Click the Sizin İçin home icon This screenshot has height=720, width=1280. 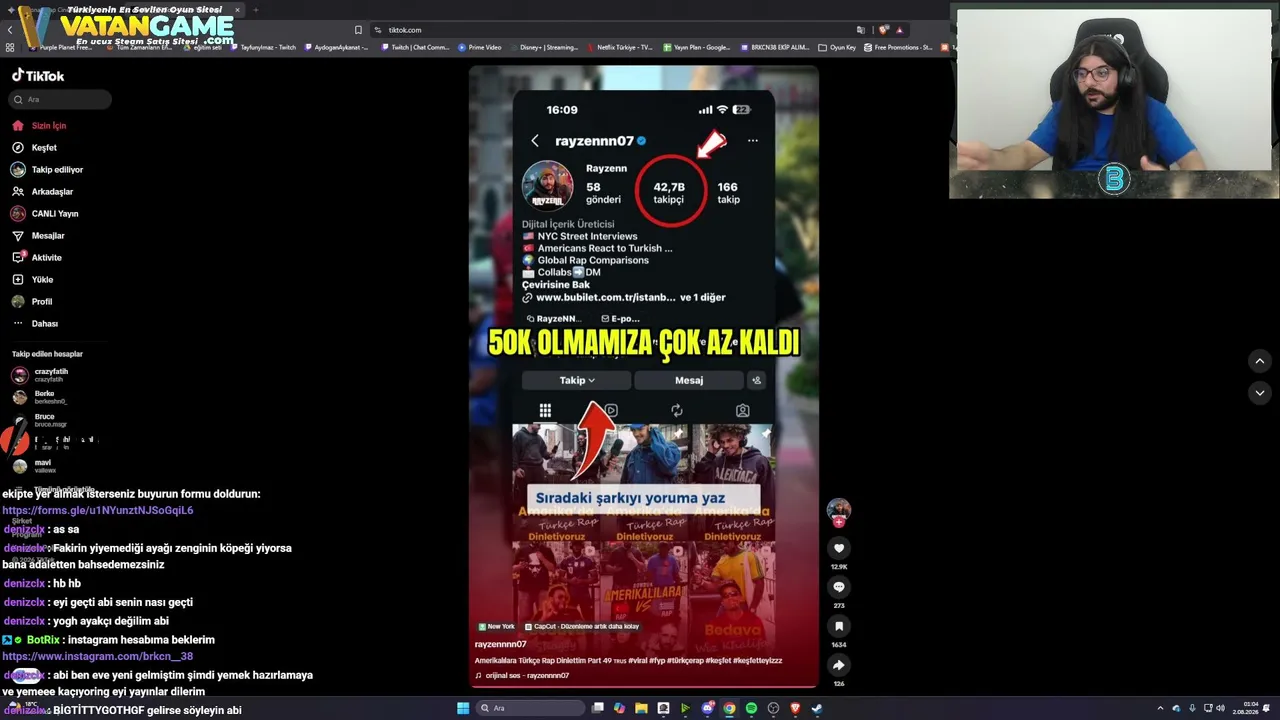(x=18, y=126)
